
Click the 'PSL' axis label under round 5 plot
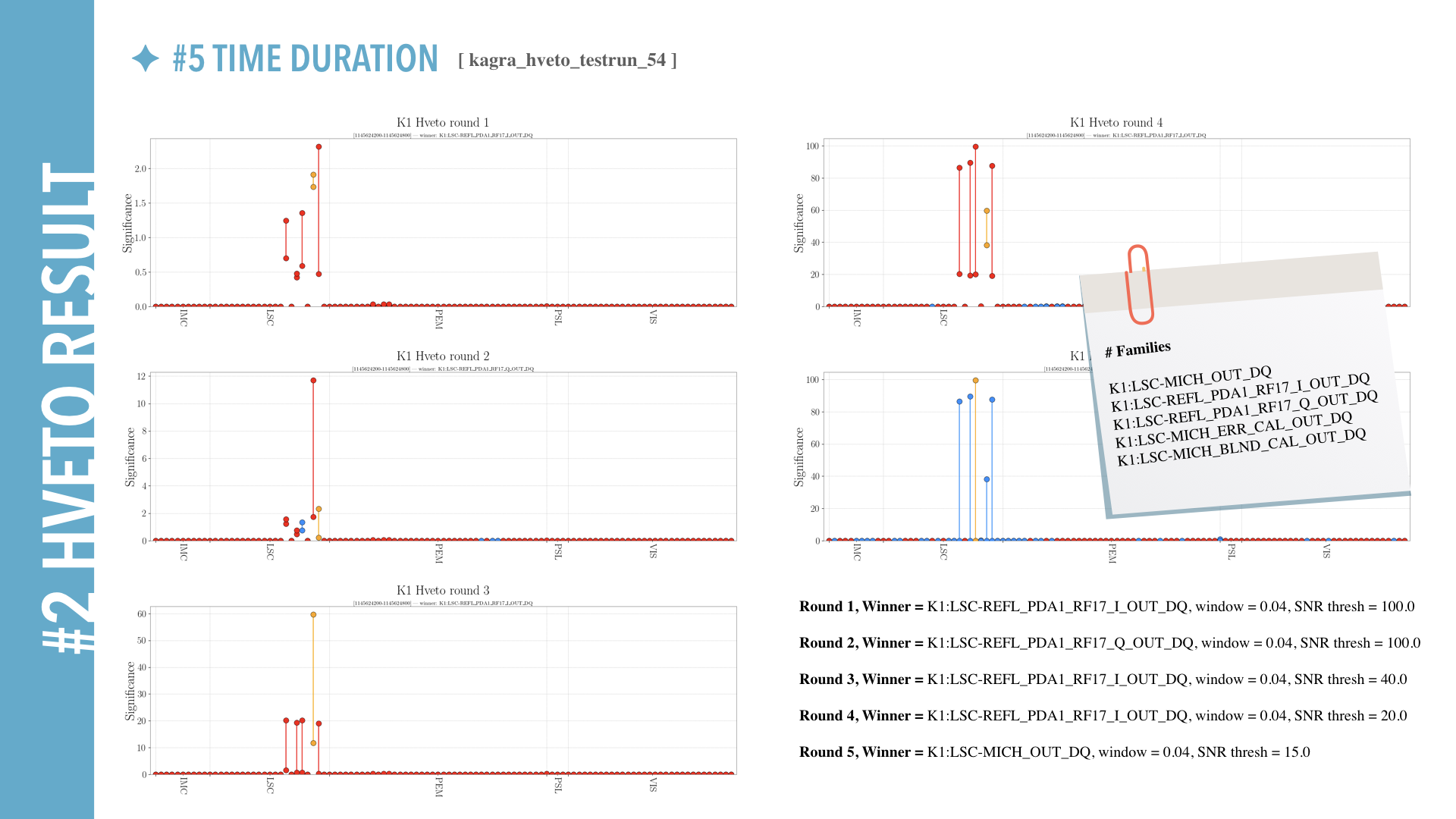pos(1232,552)
